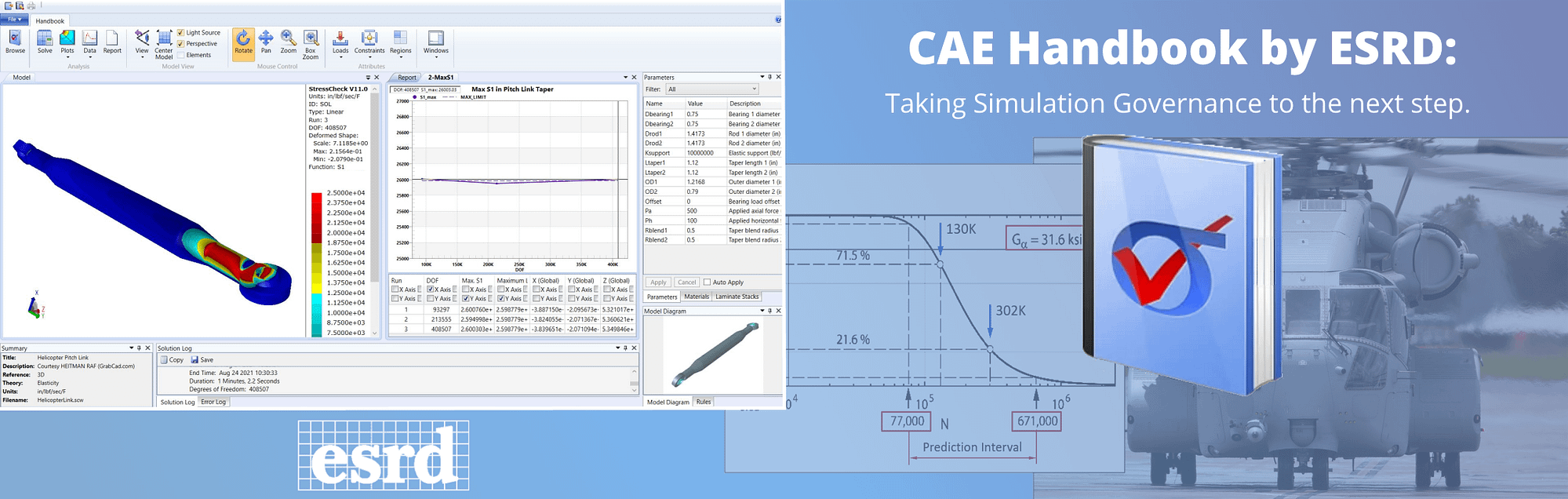Open the Summary panel options arrow
The image size is (1568, 499).
tap(132, 348)
